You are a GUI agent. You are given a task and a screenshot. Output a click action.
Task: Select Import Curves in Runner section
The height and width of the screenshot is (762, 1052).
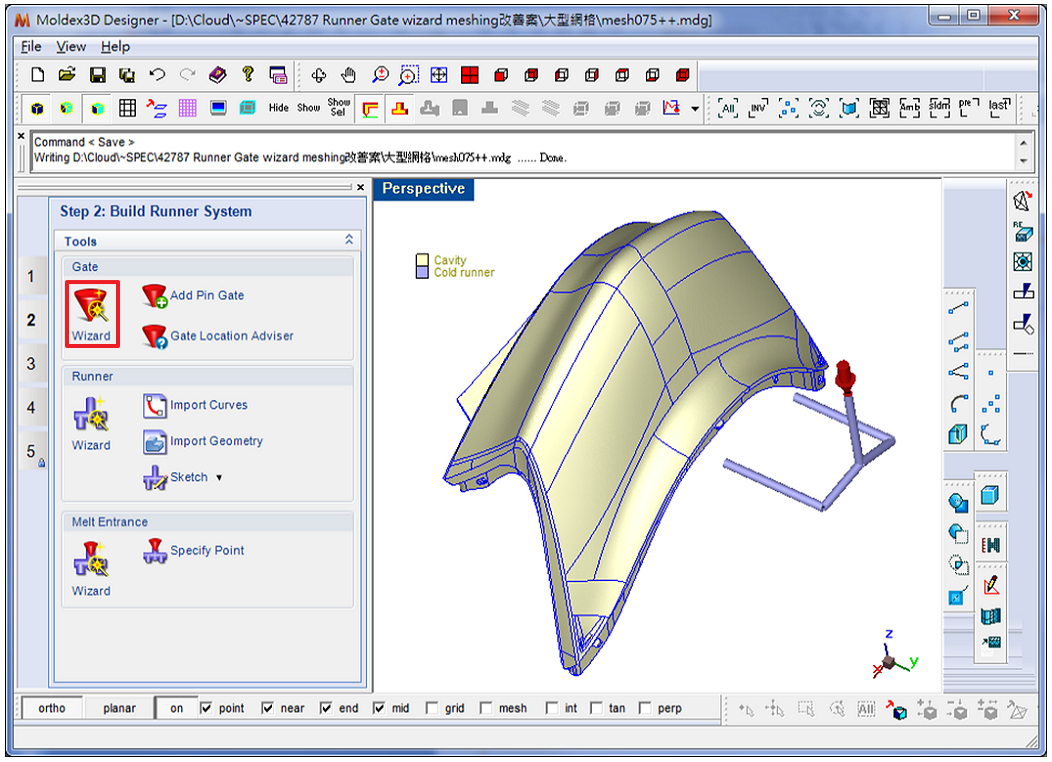pos(195,405)
